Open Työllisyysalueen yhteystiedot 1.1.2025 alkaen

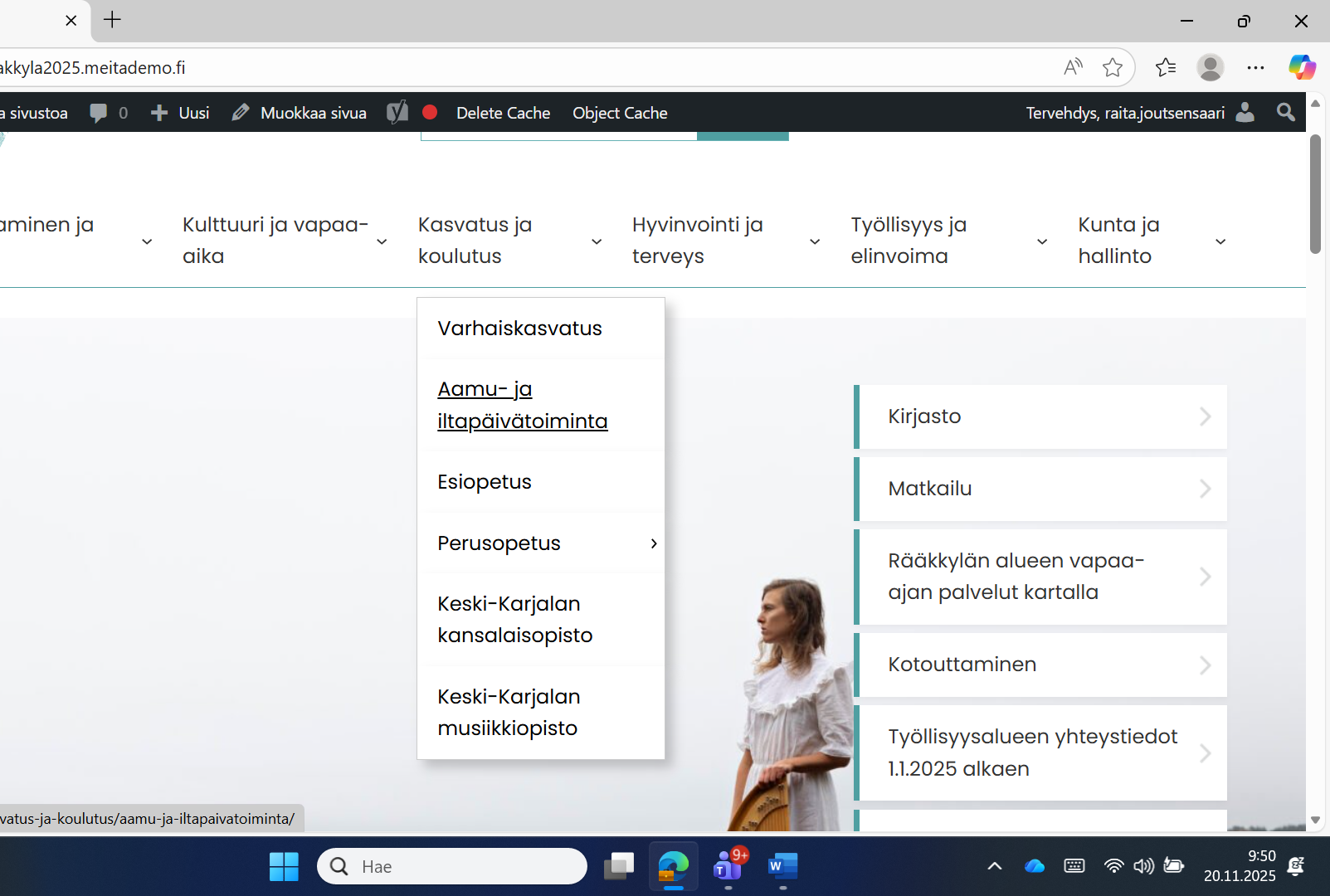click(x=1033, y=752)
